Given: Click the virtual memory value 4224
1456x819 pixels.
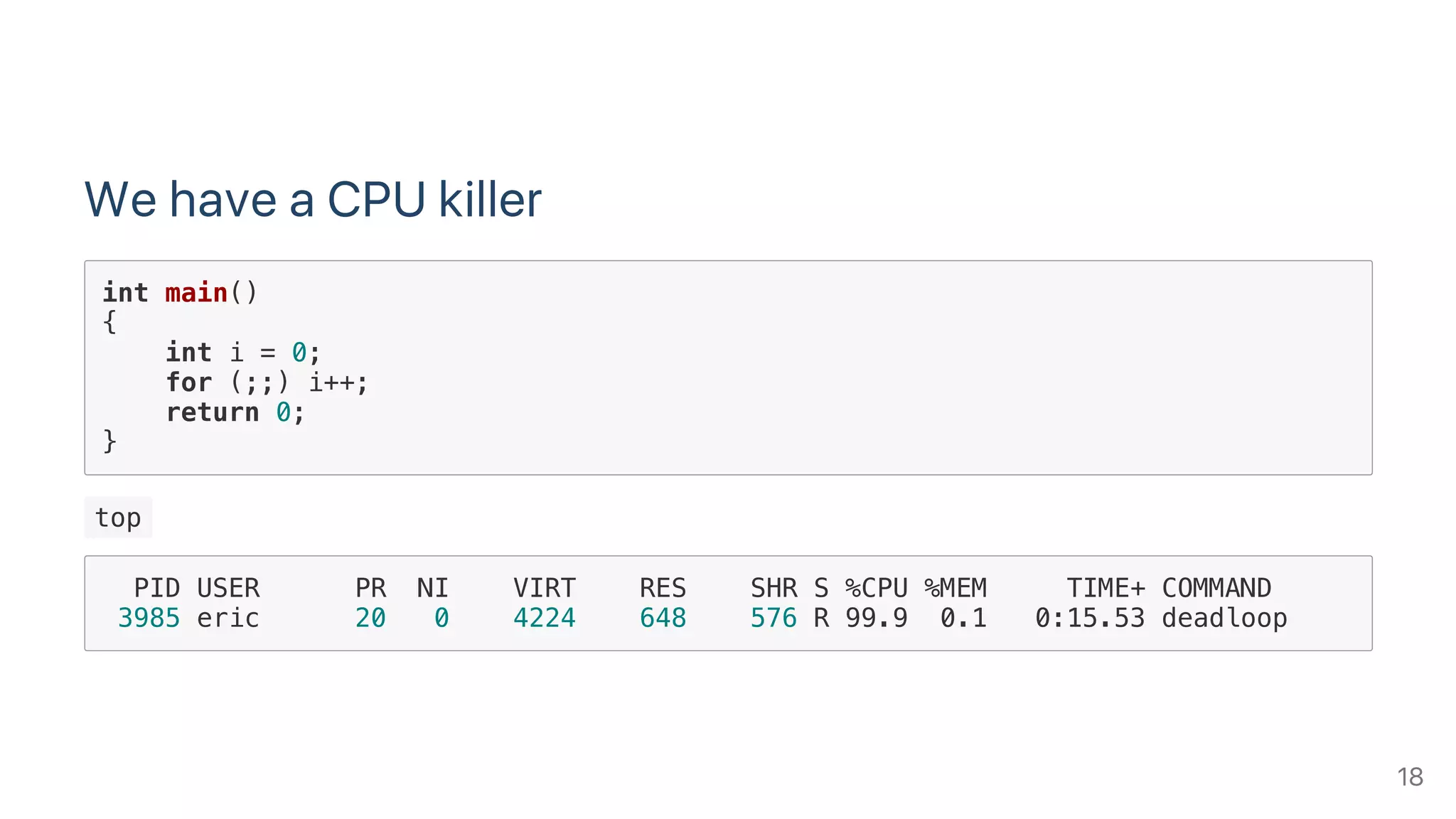Looking at the screenshot, I should (544, 618).
